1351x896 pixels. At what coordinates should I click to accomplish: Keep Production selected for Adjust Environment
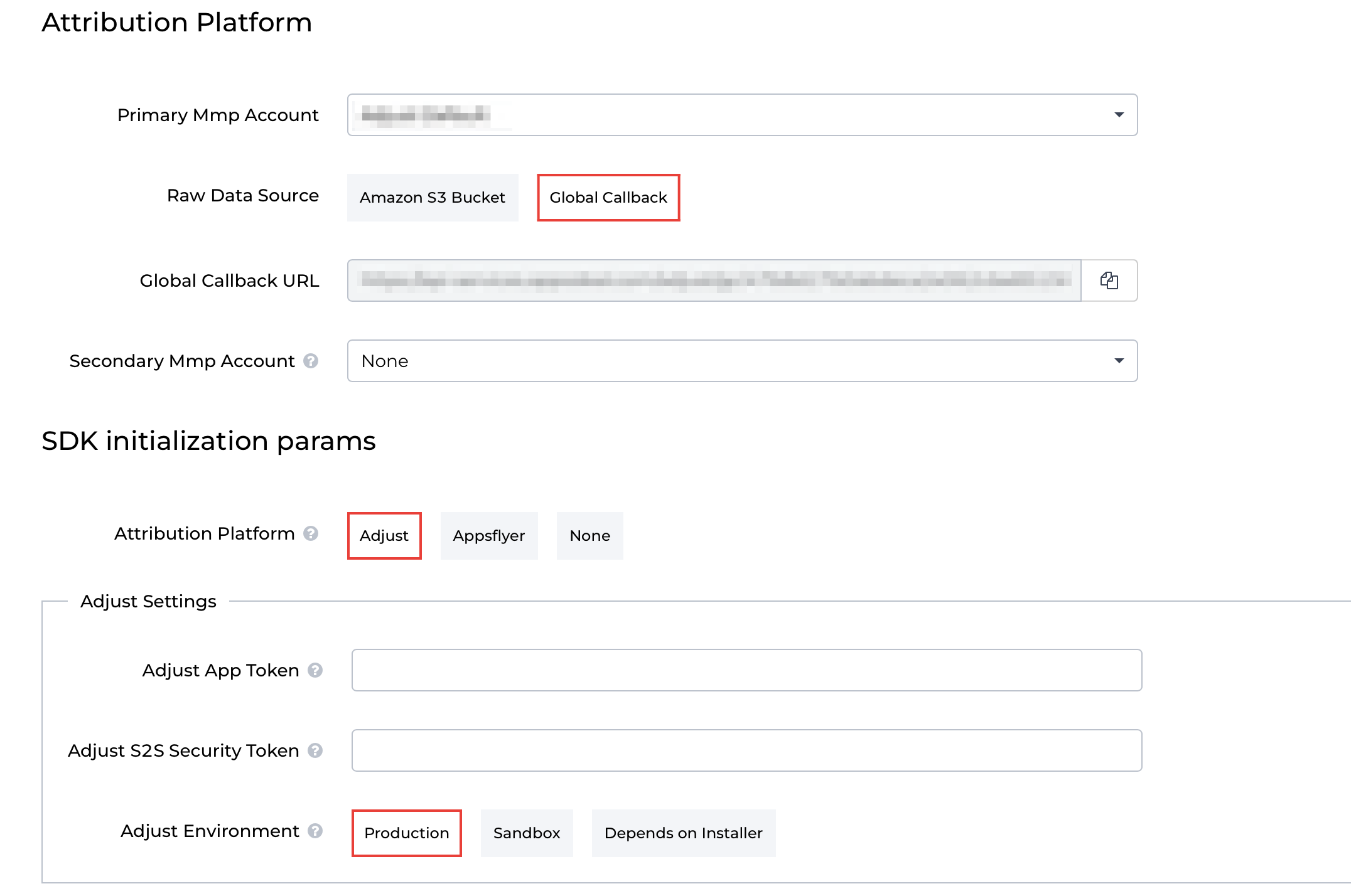pos(406,833)
